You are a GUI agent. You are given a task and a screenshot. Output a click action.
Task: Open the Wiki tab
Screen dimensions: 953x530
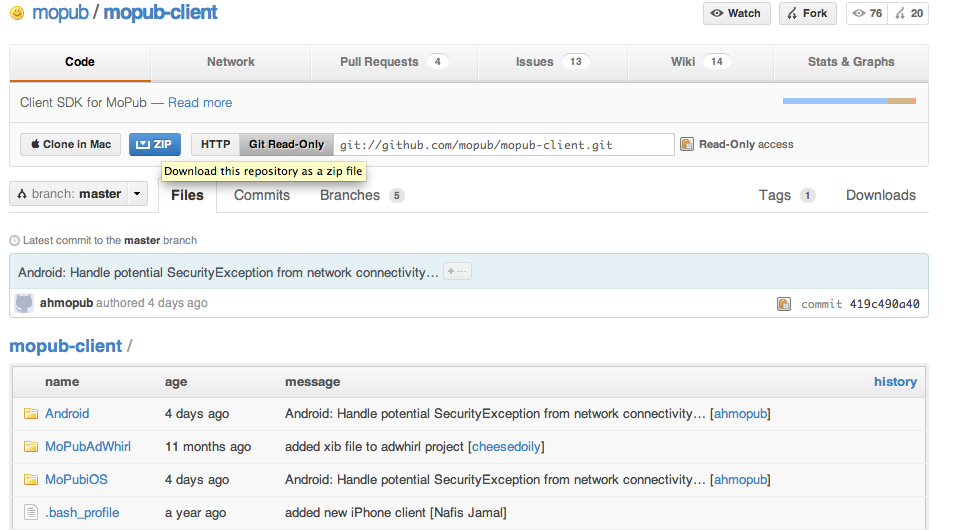pos(701,62)
